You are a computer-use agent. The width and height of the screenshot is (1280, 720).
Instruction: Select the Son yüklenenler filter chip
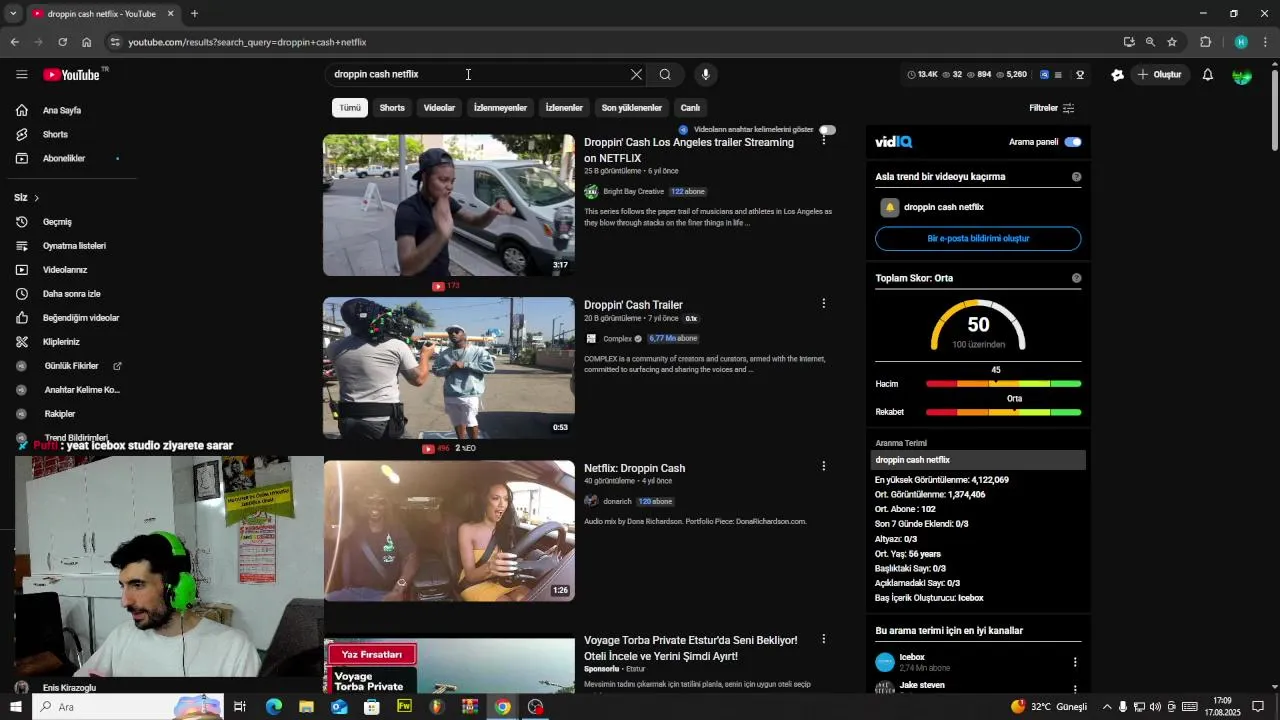631,108
